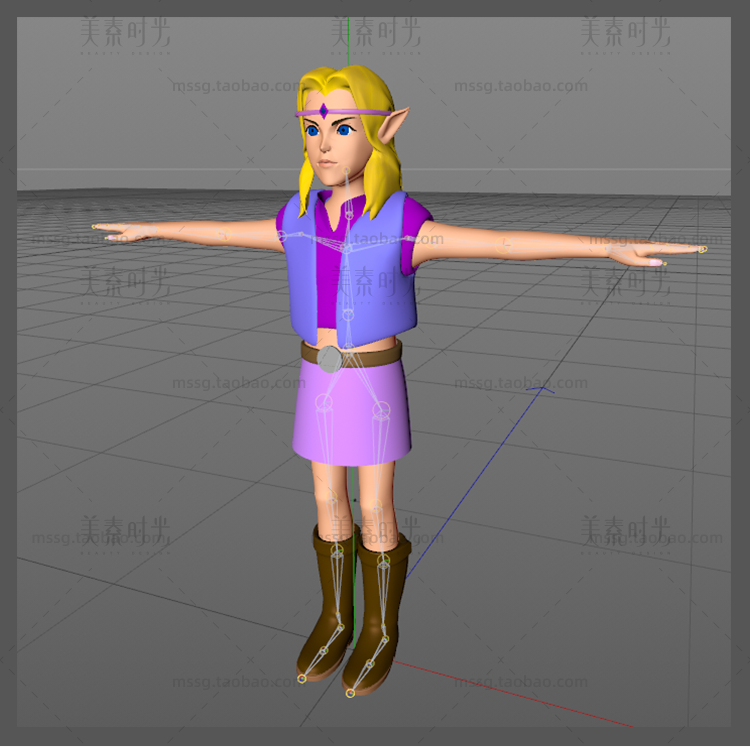Click the character's pointed elf ear

click(393, 125)
